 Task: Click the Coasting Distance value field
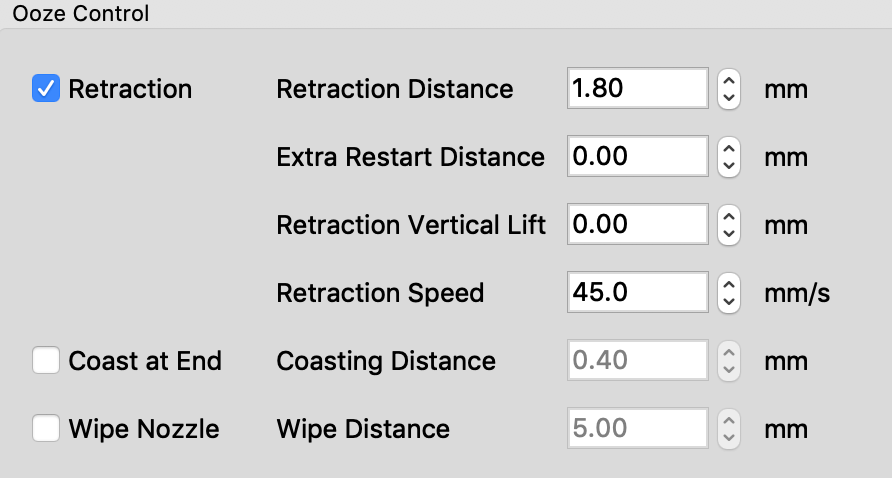638,360
